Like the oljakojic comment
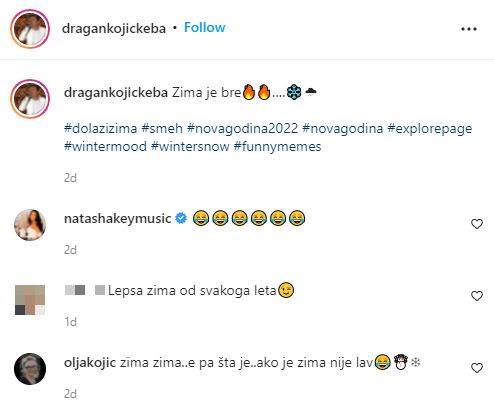494x412 pixels. (x=477, y=368)
